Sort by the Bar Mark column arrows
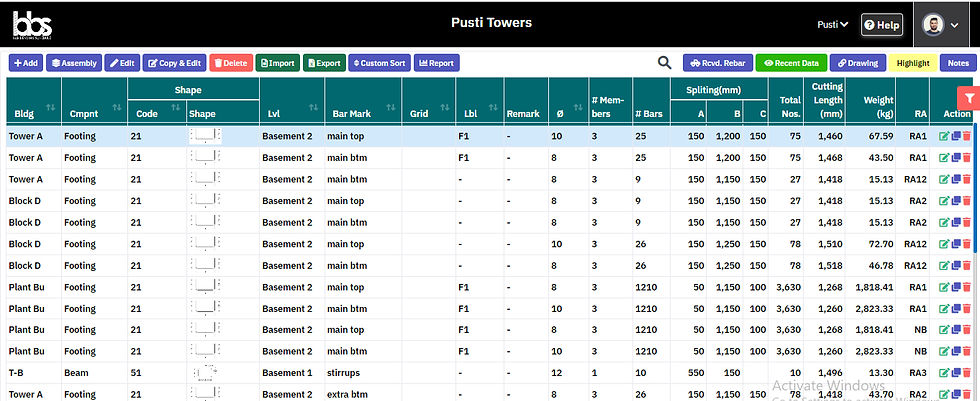The width and height of the screenshot is (980, 401). click(391, 107)
